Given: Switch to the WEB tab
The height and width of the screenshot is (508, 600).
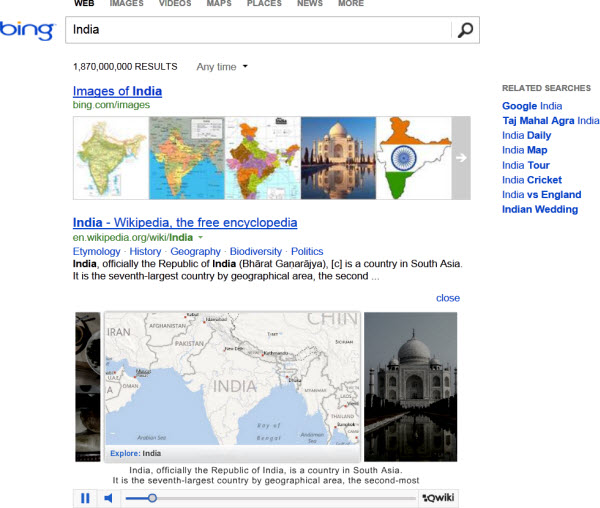Looking at the screenshot, I should coord(84,3).
